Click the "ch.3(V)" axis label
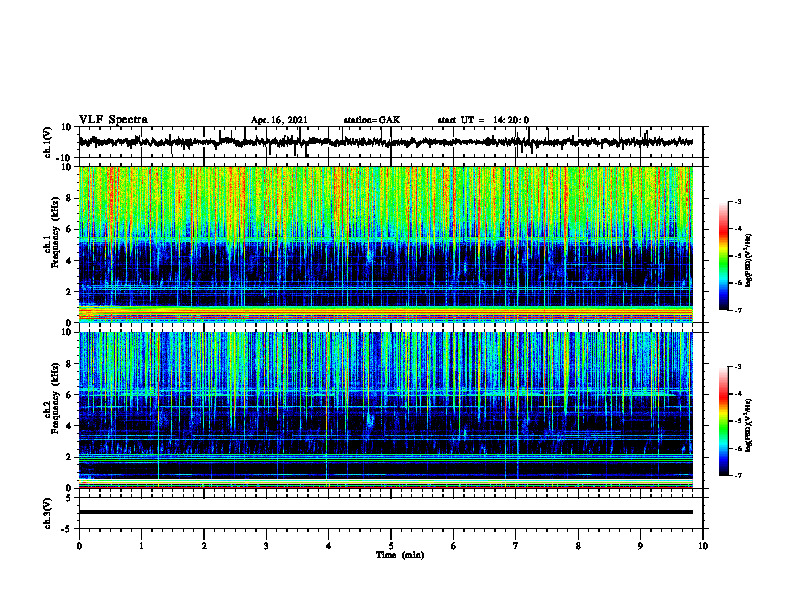 coord(48,513)
